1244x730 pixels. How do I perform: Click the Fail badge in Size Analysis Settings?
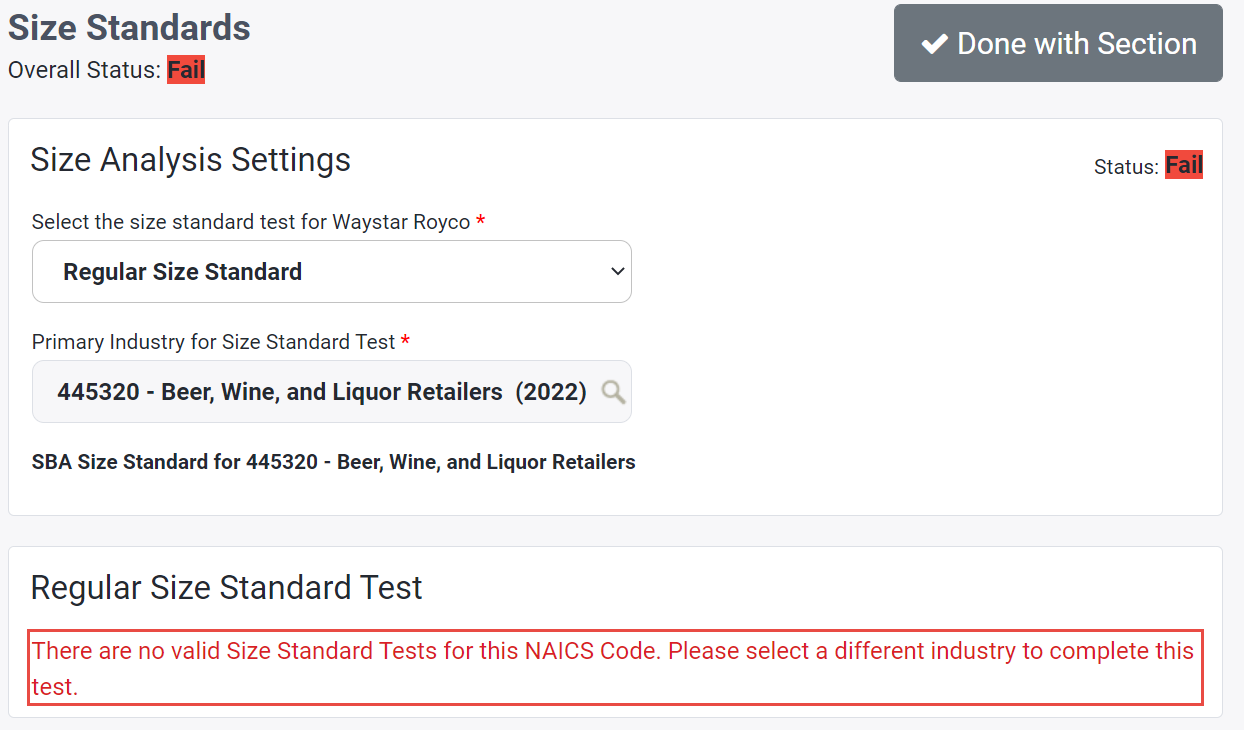click(x=1184, y=166)
